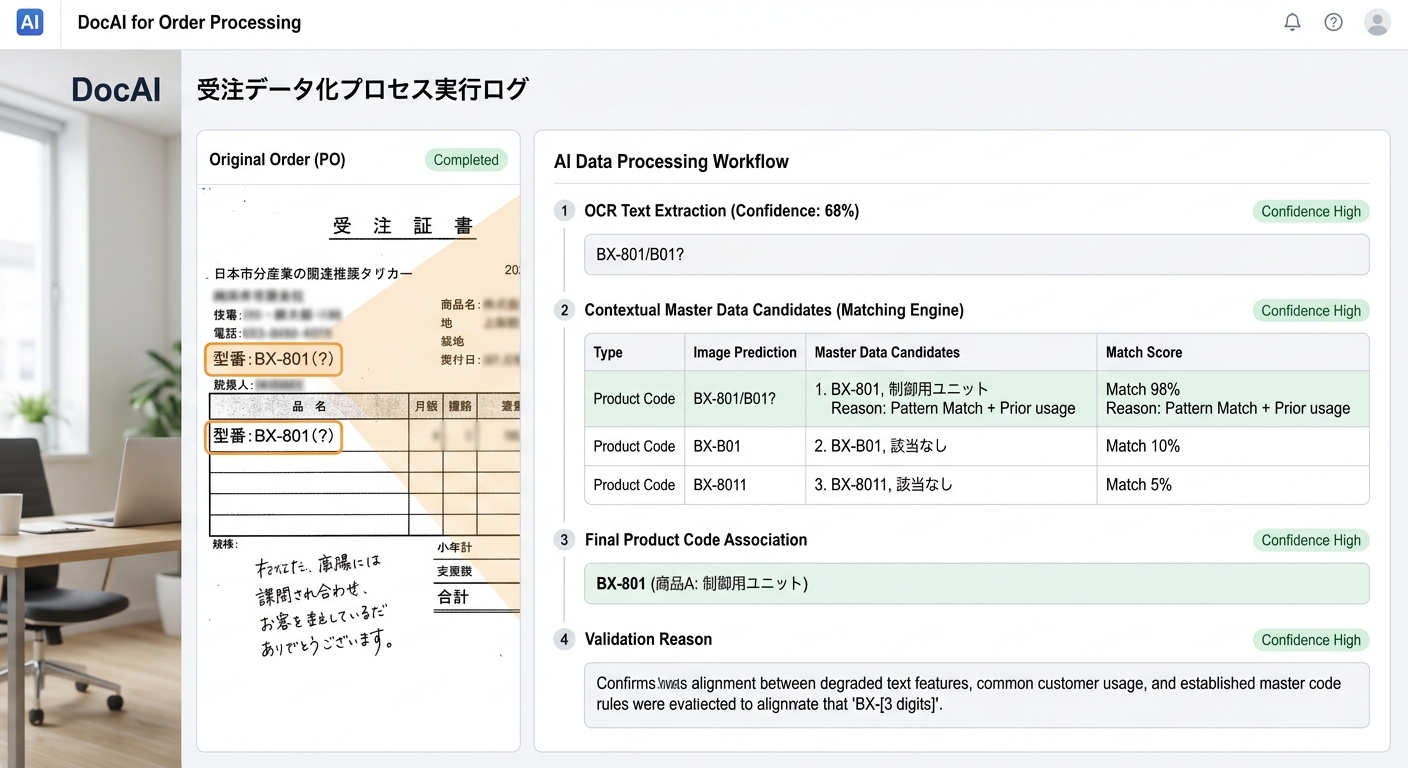Image resolution: width=1408 pixels, height=768 pixels.
Task: Click Confidence High badge for OCR Text Extraction
Action: point(1311,211)
